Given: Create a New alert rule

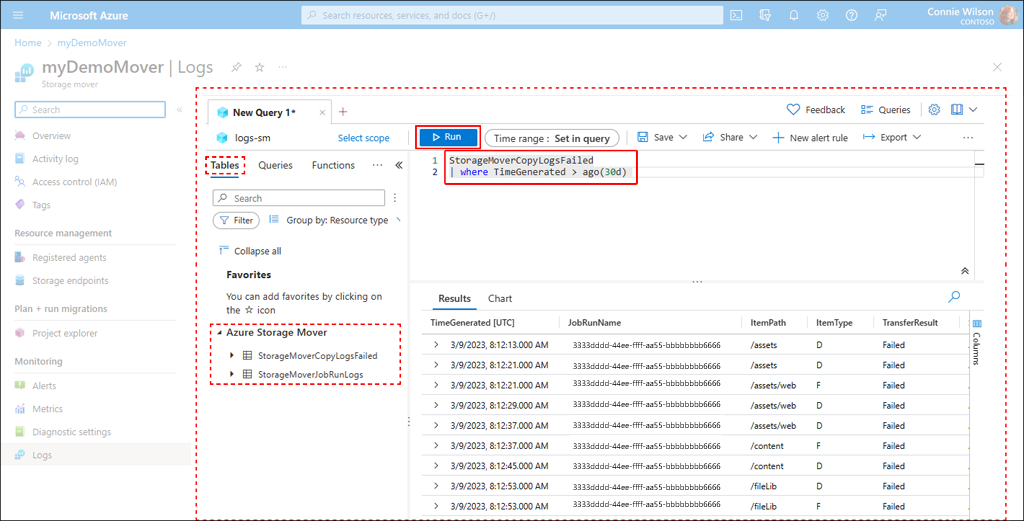Looking at the screenshot, I should pyautogui.click(x=810, y=138).
